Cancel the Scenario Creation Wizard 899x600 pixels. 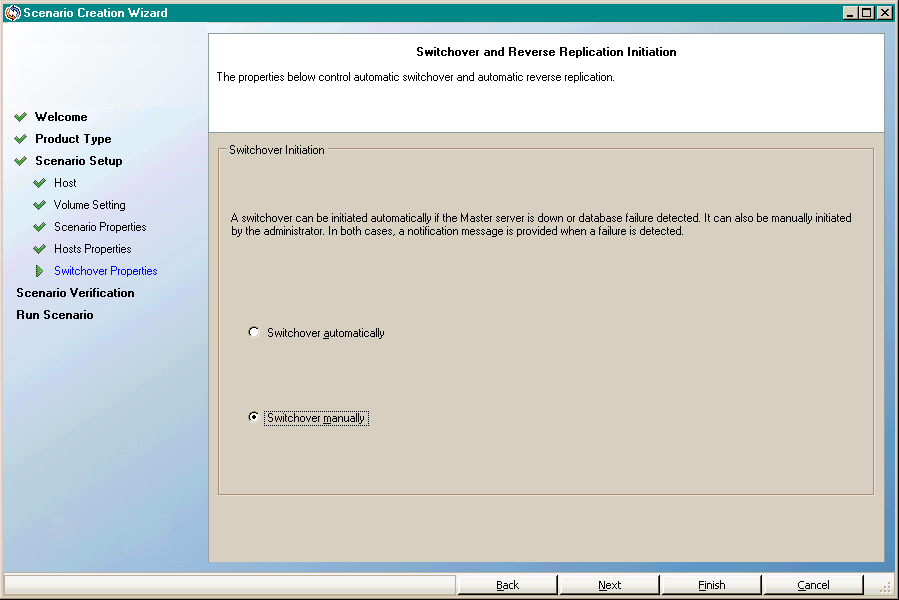[x=813, y=585]
